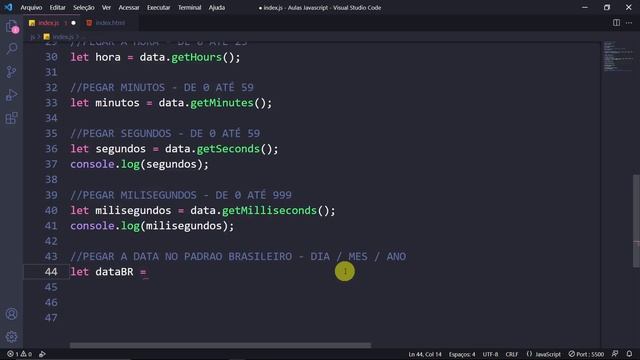
Task: Click the code minimap
Action: (x=617, y=56)
